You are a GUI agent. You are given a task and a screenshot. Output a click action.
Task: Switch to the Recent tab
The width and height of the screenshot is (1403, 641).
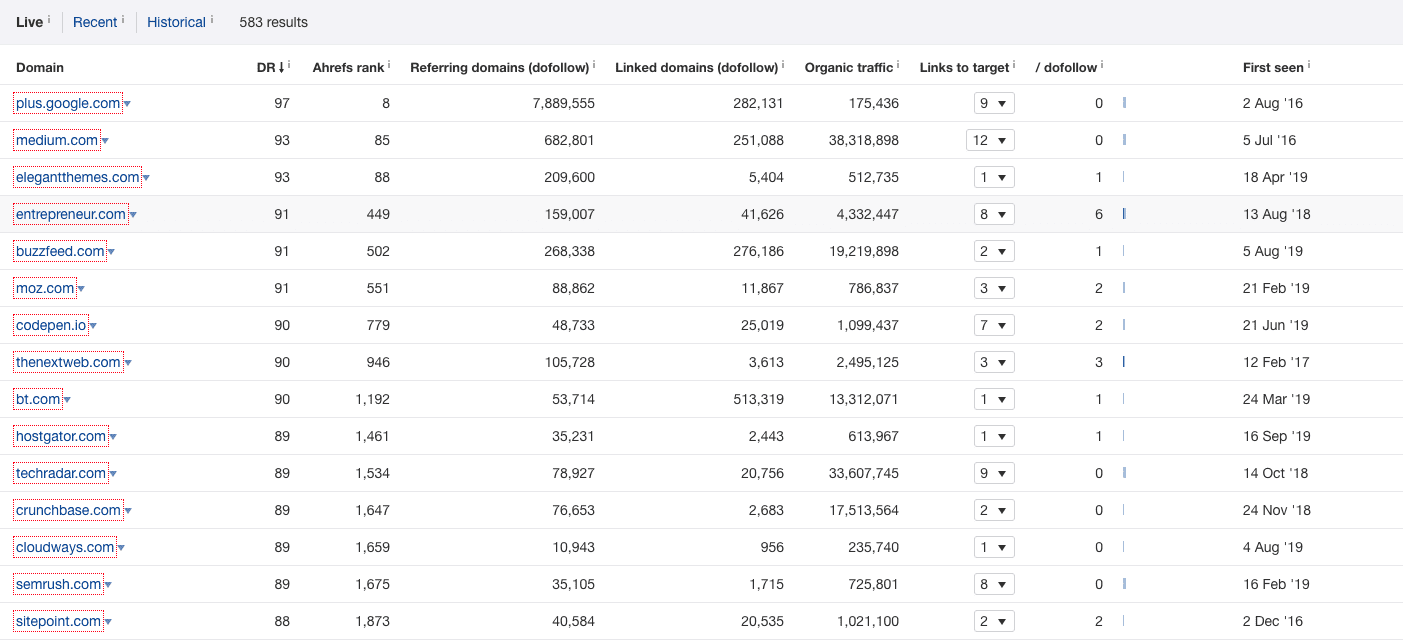(x=95, y=22)
